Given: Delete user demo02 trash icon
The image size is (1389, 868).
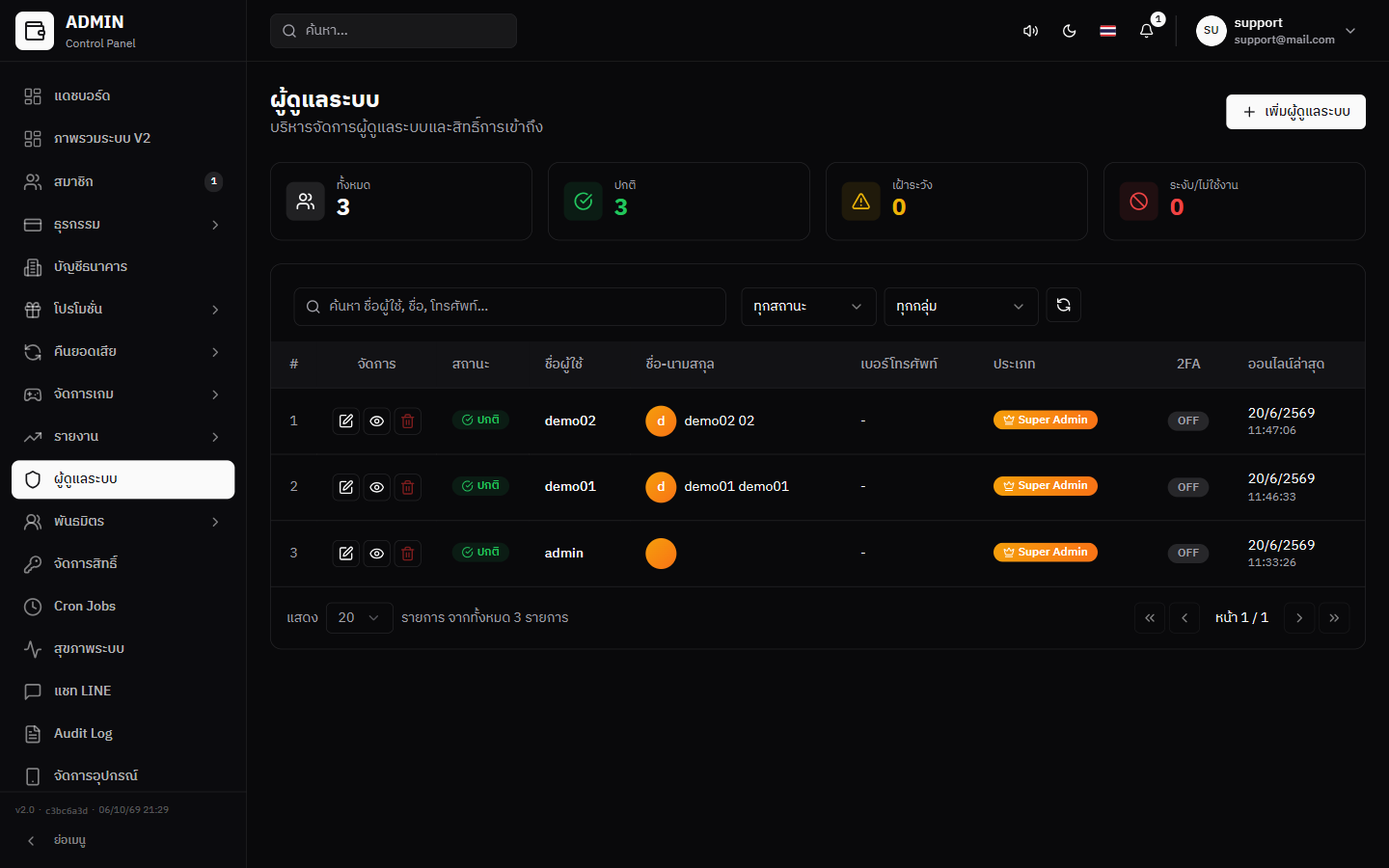Looking at the screenshot, I should click(x=407, y=420).
